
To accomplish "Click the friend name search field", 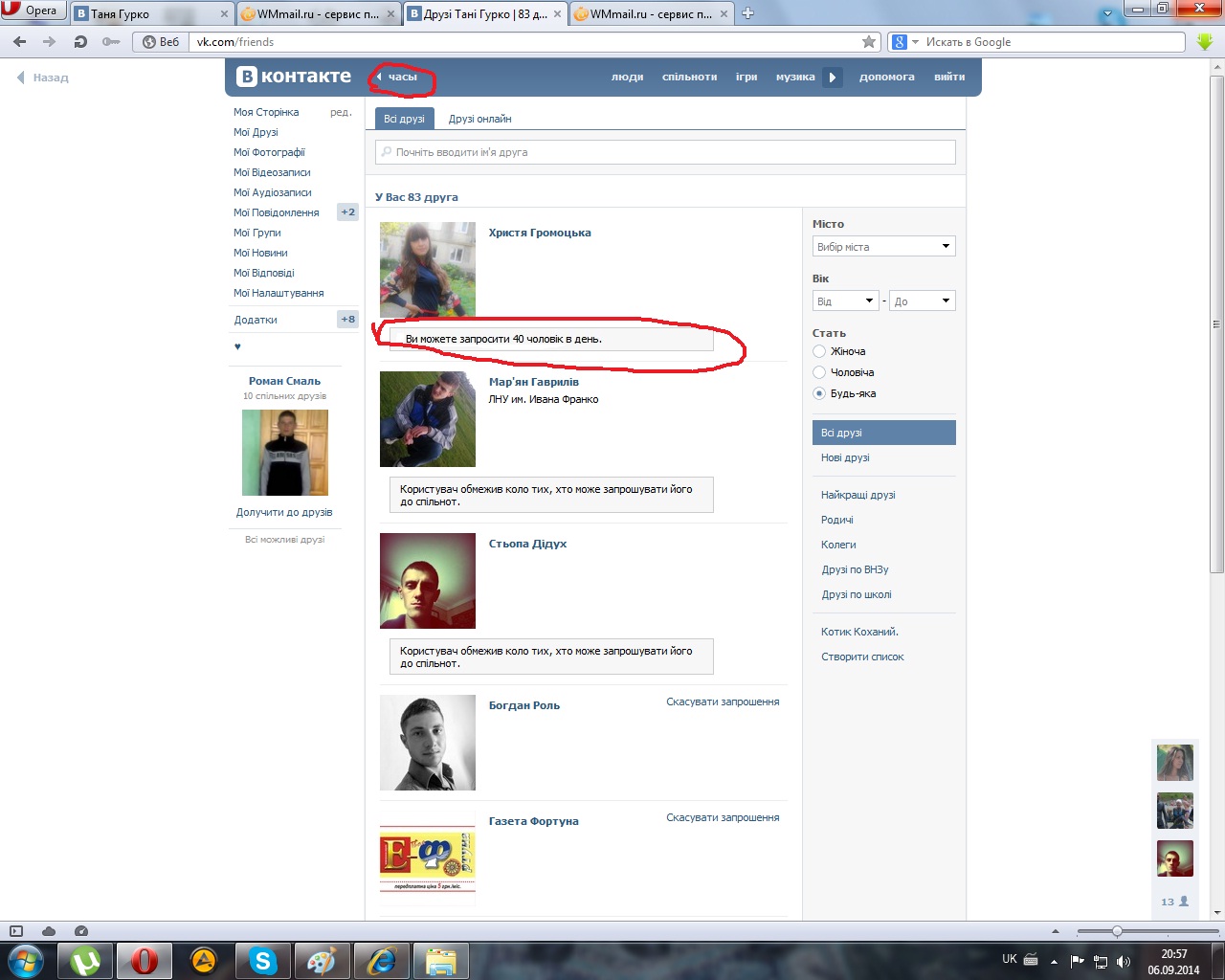I will (665, 152).
